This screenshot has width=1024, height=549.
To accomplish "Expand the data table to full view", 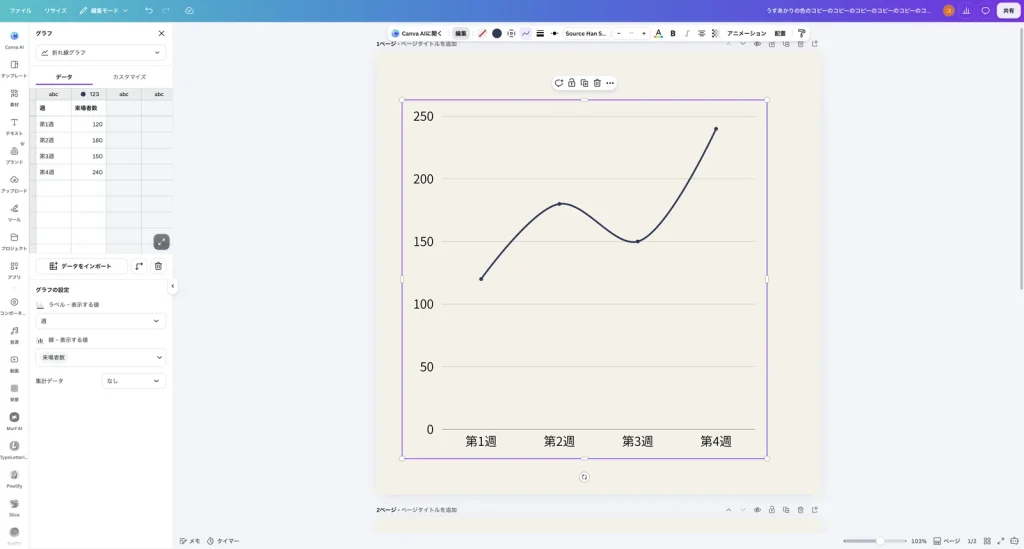I will pos(161,242).
